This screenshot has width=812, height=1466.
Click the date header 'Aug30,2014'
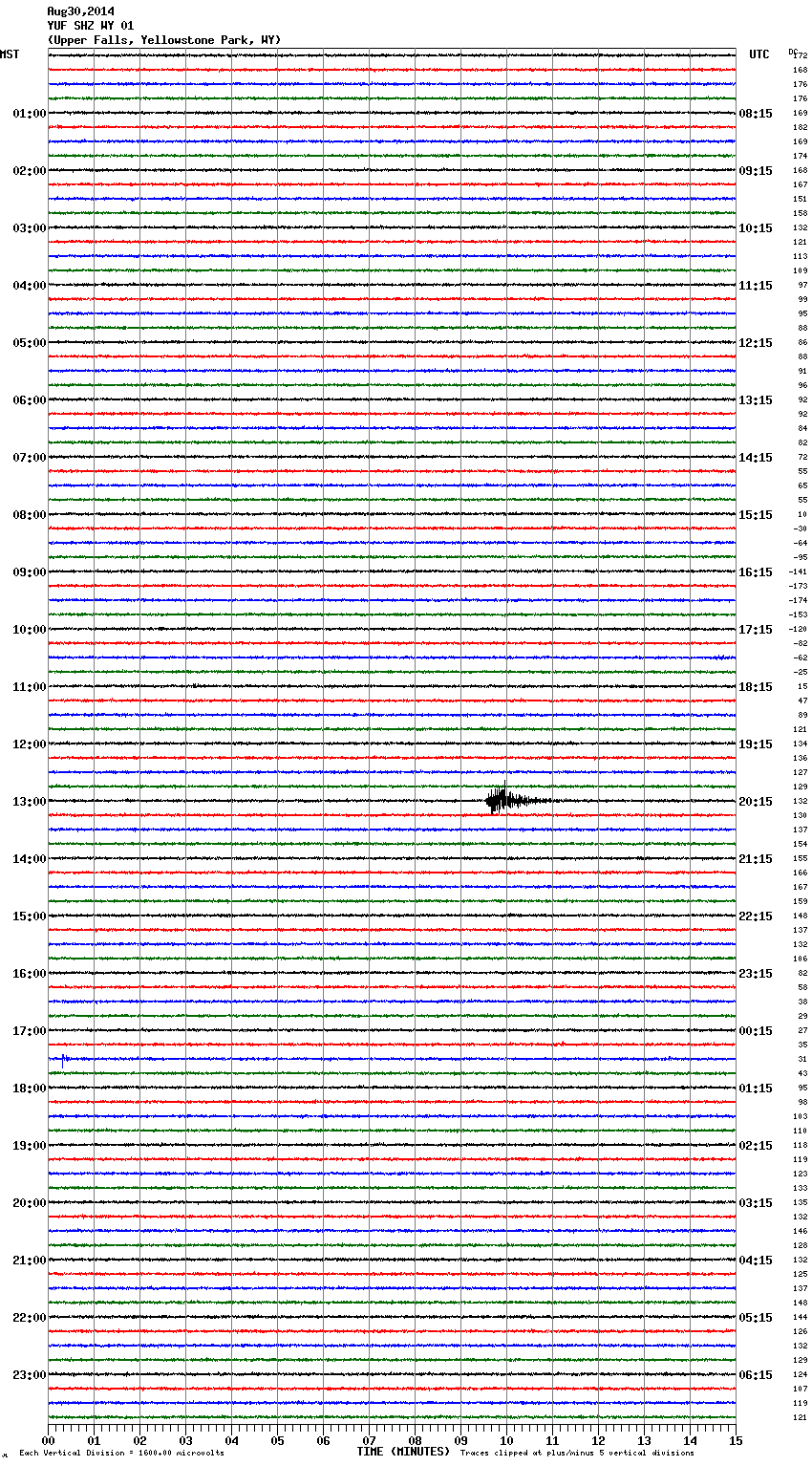tap(80, 11)
